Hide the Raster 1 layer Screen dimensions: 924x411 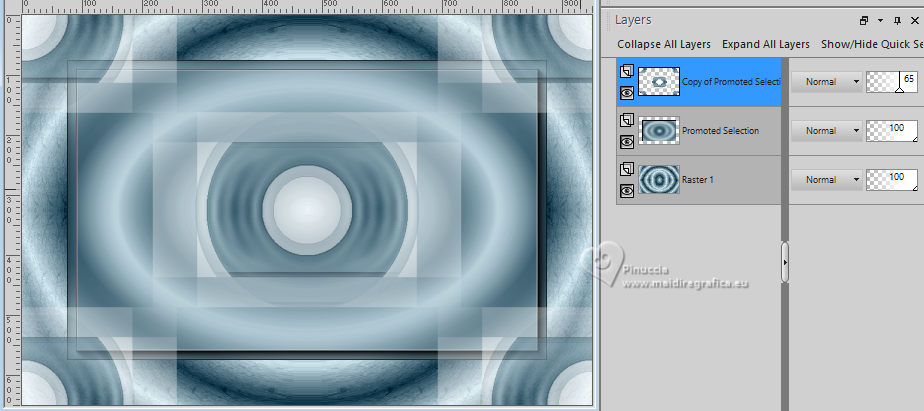[627, 190]
